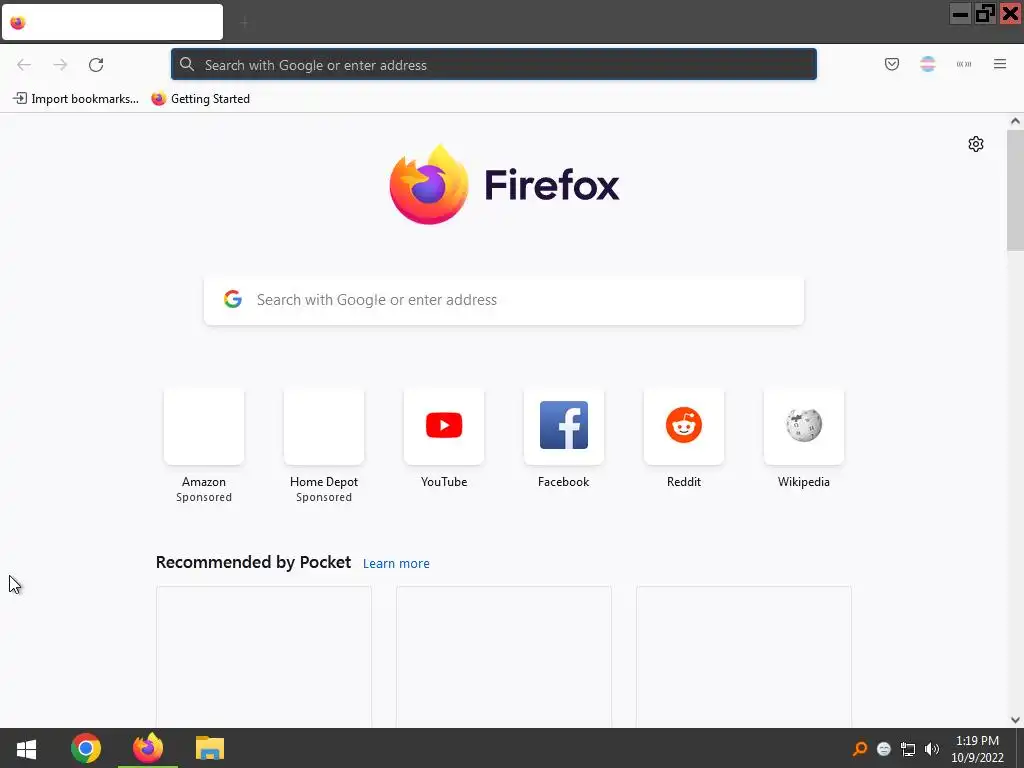Click the orange magnifier tray icon
Image resolution: width=1024 pixels, height=768 pixels.
pyautogui.click(x=860, y=748)
